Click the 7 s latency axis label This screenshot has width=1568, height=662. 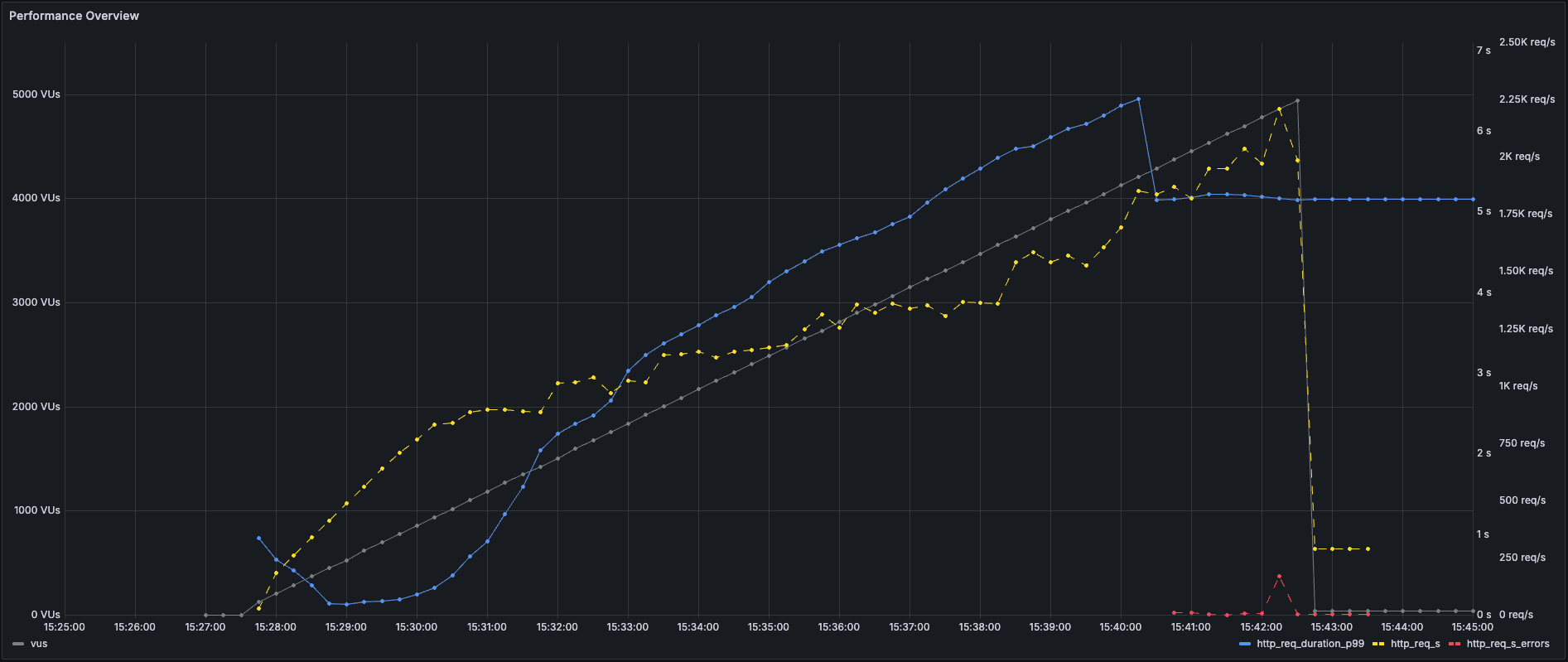point(1483,51)
